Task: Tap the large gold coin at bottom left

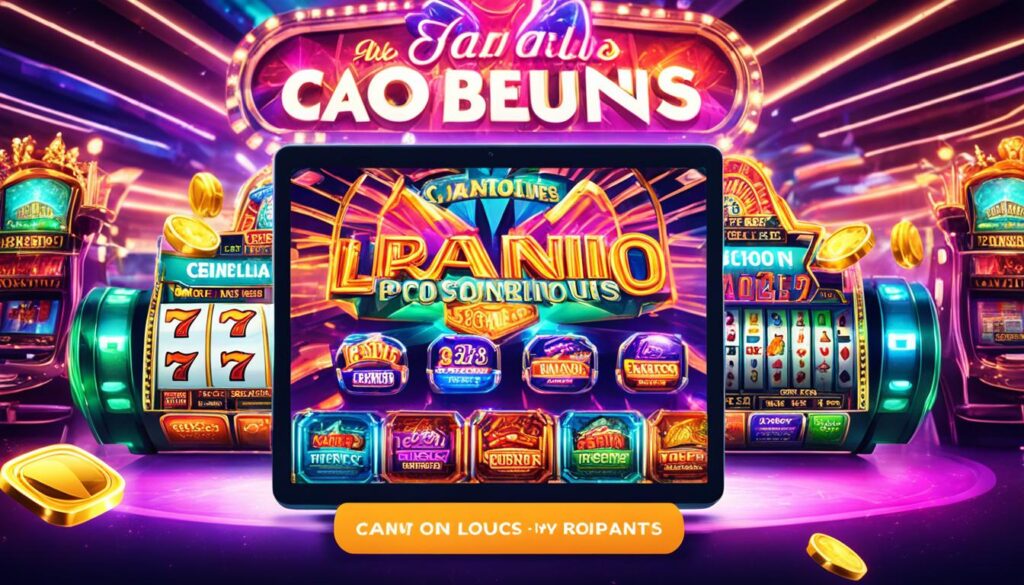Action: click(x=62, y=484)
